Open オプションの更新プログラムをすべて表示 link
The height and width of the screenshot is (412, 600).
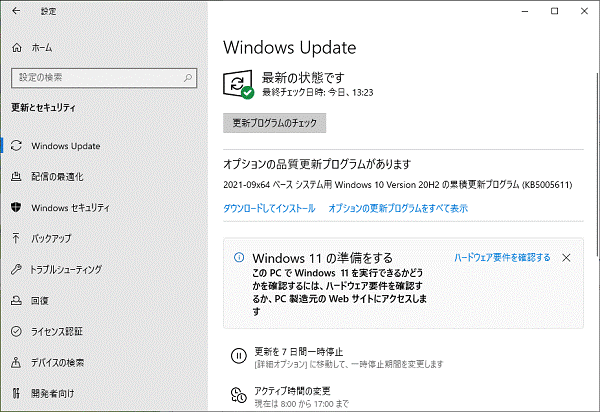point(397,208)
